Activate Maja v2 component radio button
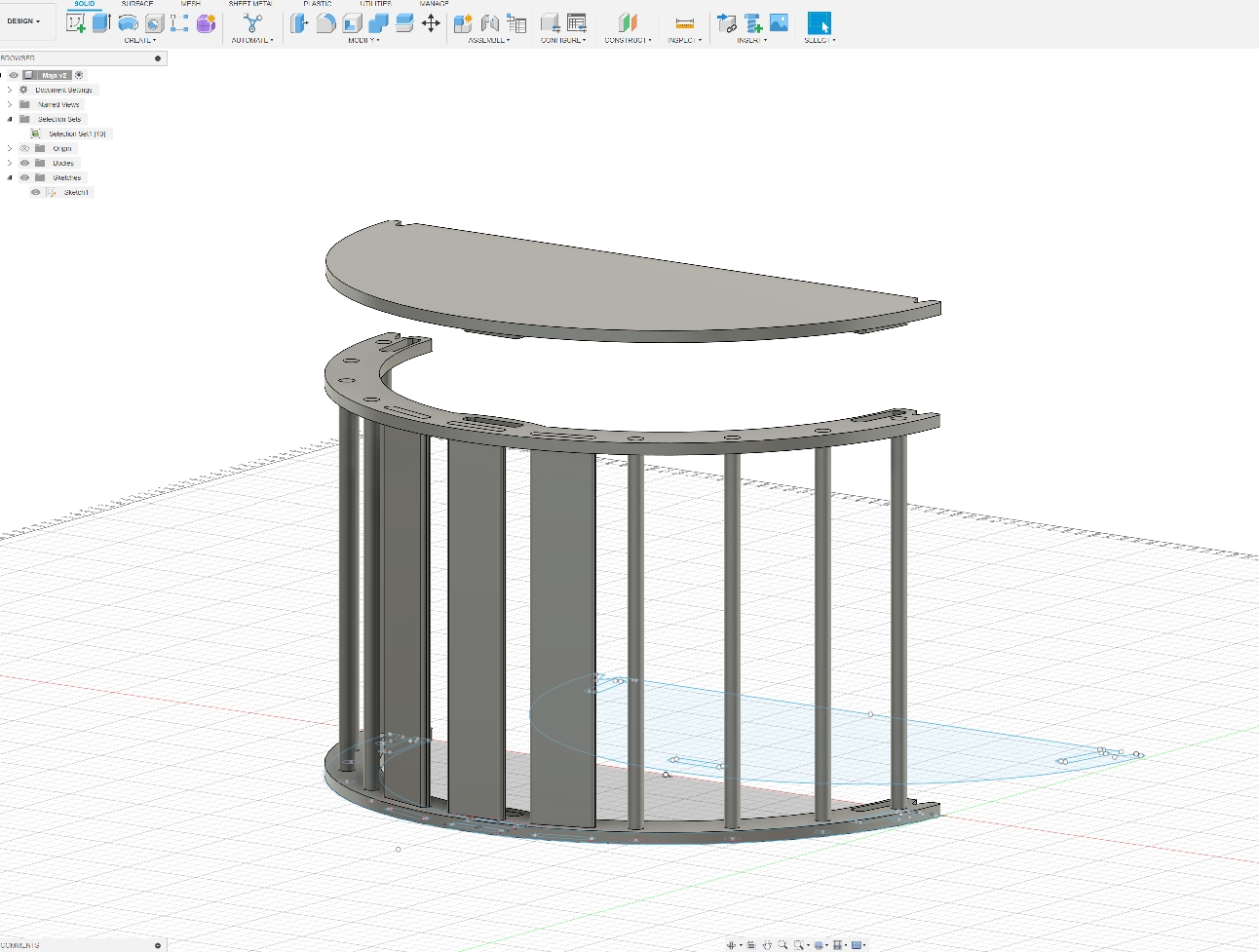 click(x=79, y=75)
